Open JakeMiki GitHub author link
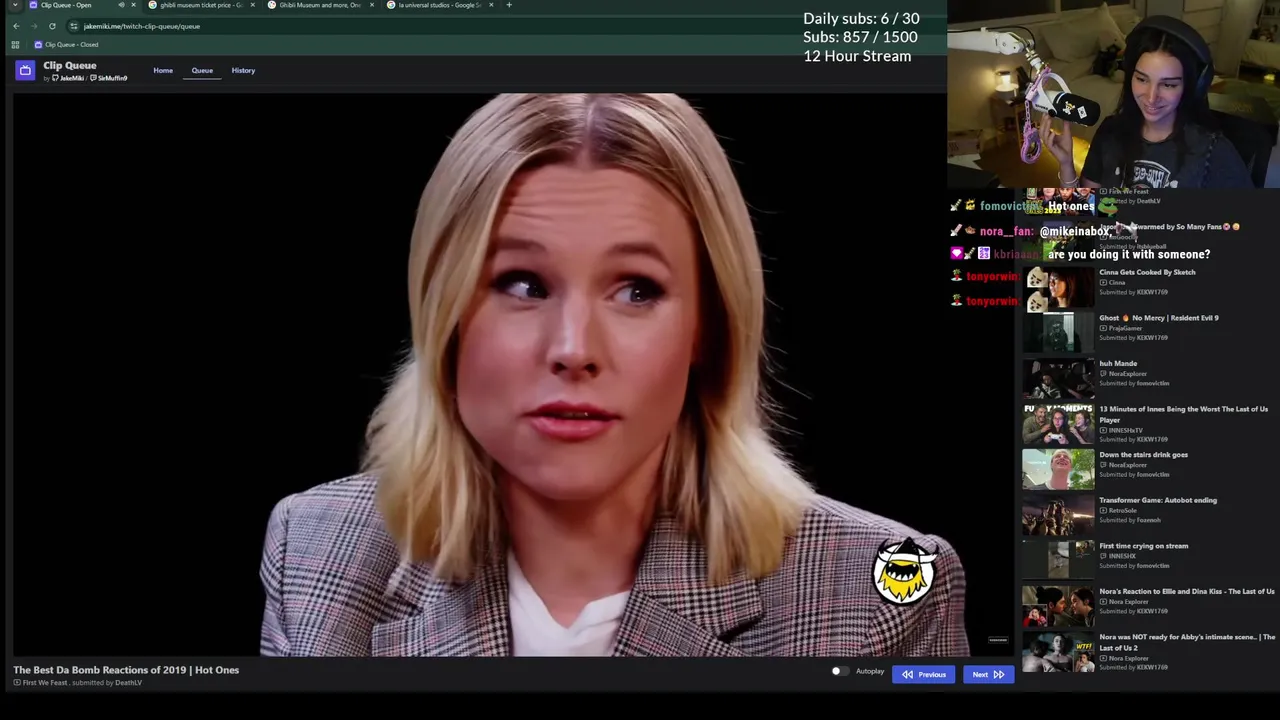1280x720 pixels. [67, 78]
